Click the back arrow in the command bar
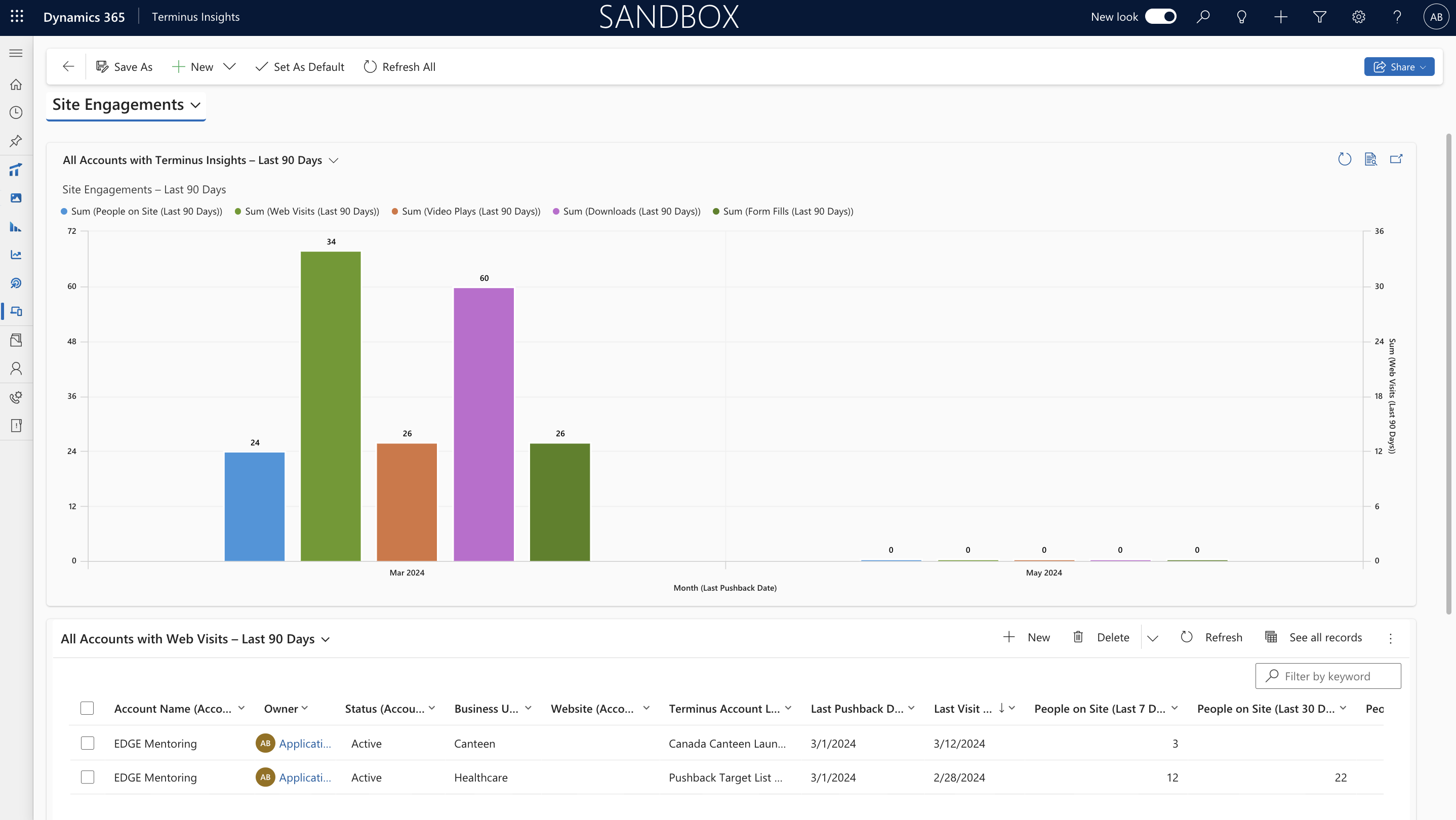The image size is (1456, 820). tap(68, 67)
